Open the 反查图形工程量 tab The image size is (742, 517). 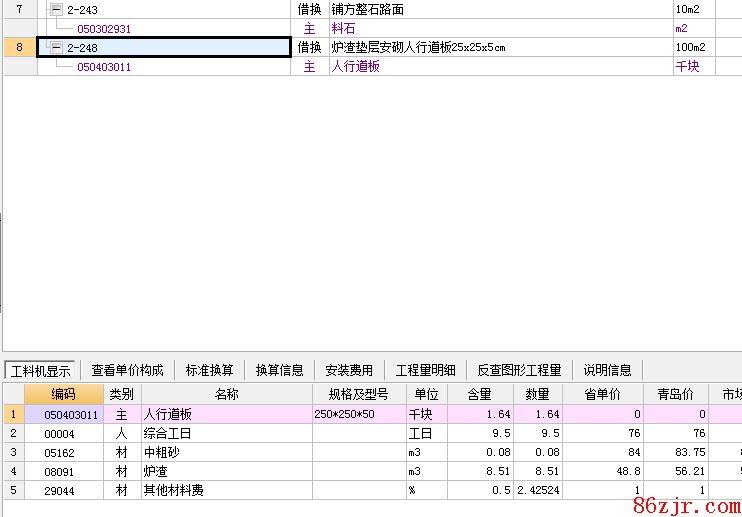519,370
